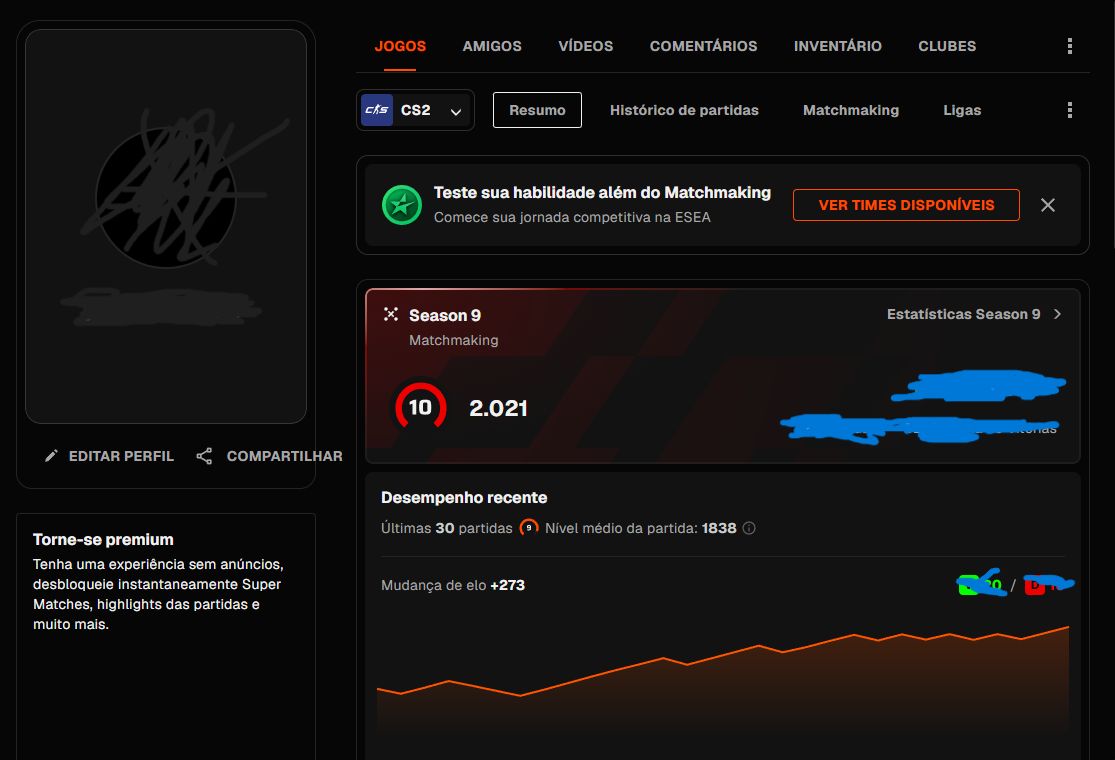
Task: Open the Ligas sub-tab
Action: (962, 110)
